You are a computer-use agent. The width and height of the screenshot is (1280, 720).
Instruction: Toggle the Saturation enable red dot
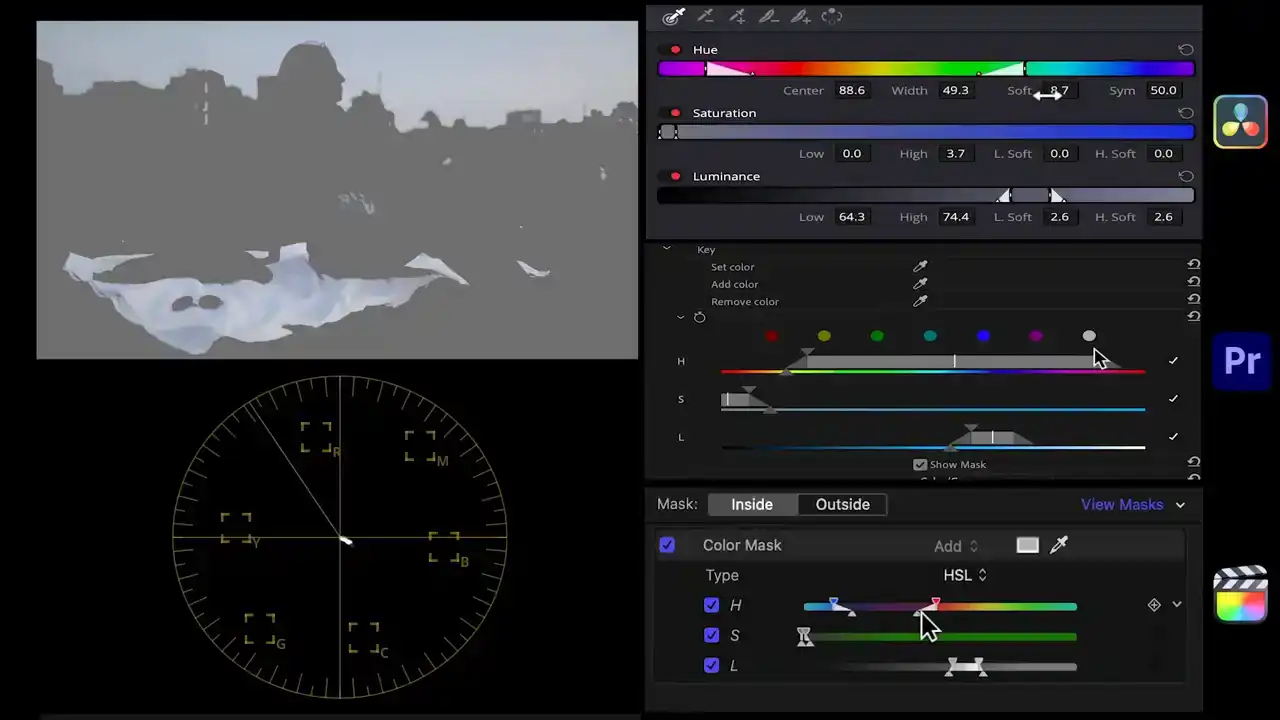point(675,113)
